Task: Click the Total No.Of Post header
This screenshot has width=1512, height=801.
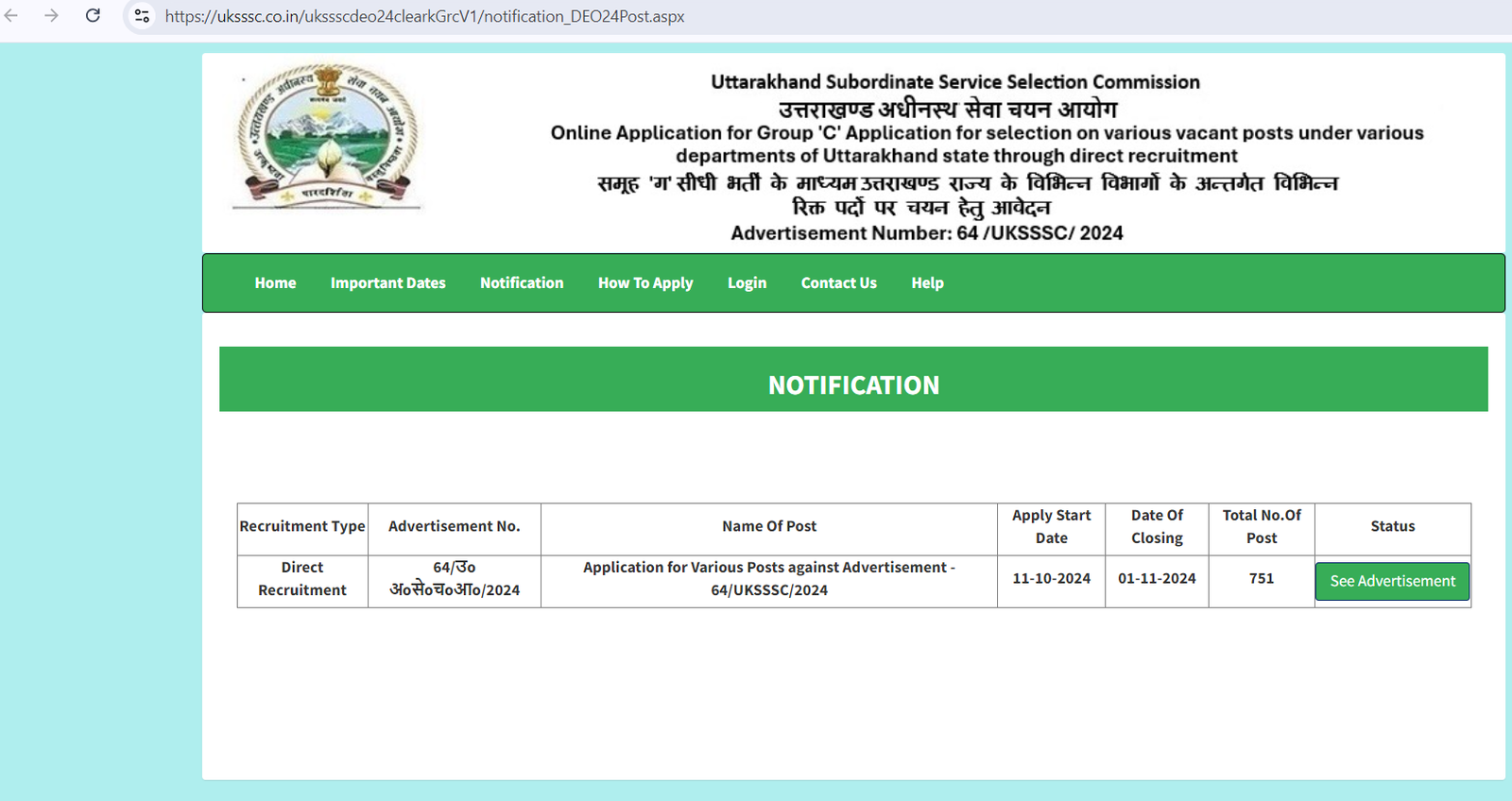Action: point(1262,527)
